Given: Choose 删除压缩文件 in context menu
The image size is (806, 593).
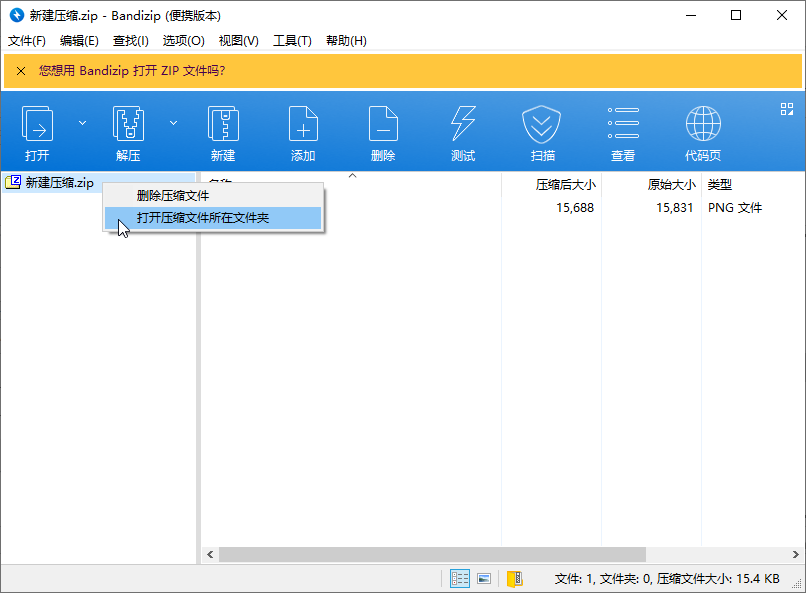Looking at the screenshot, I should point(213,196).
